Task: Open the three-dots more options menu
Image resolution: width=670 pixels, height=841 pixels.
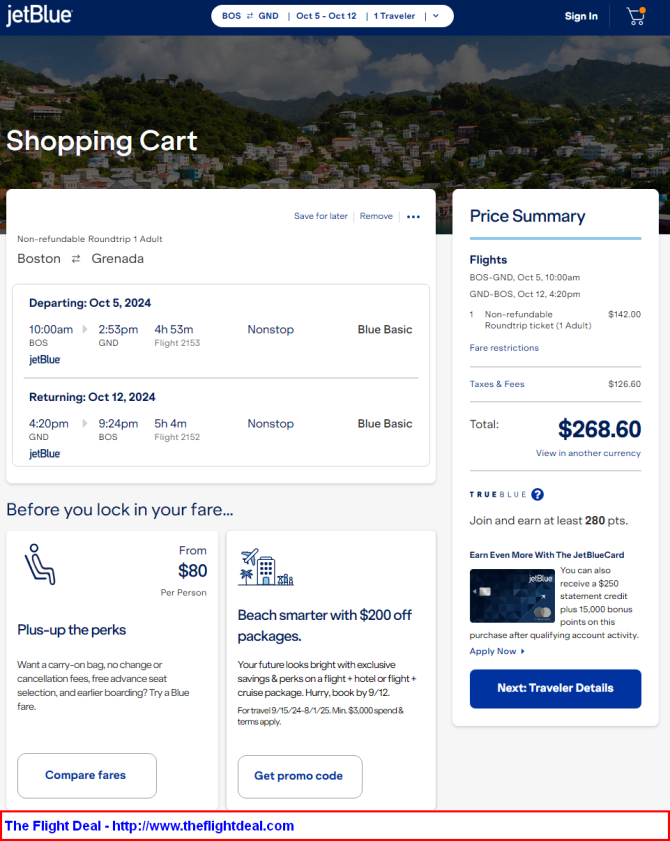Action: click(413, 216)
